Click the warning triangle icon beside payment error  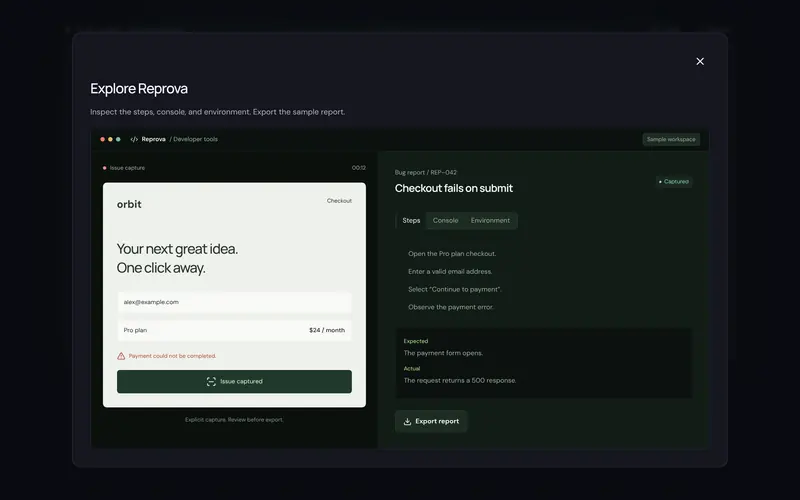[121, 356]
